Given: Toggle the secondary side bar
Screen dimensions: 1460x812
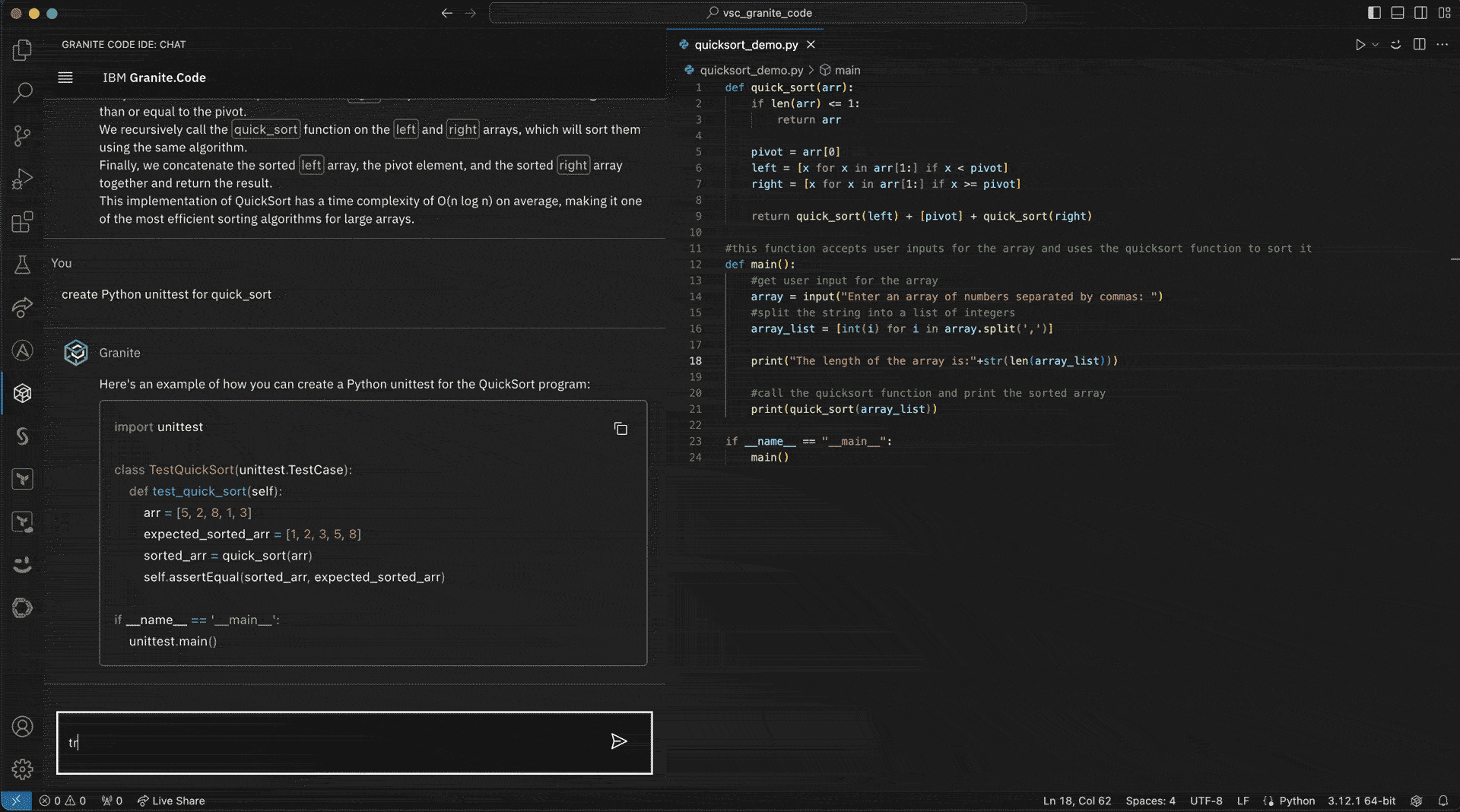Looking at the screenshot, I should tap(1421, 12).
